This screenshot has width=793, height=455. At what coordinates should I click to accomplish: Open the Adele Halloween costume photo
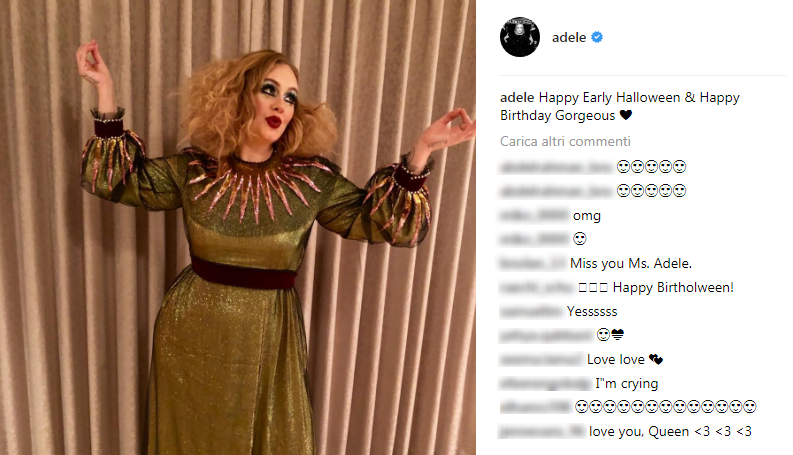(x=238, y=228)
